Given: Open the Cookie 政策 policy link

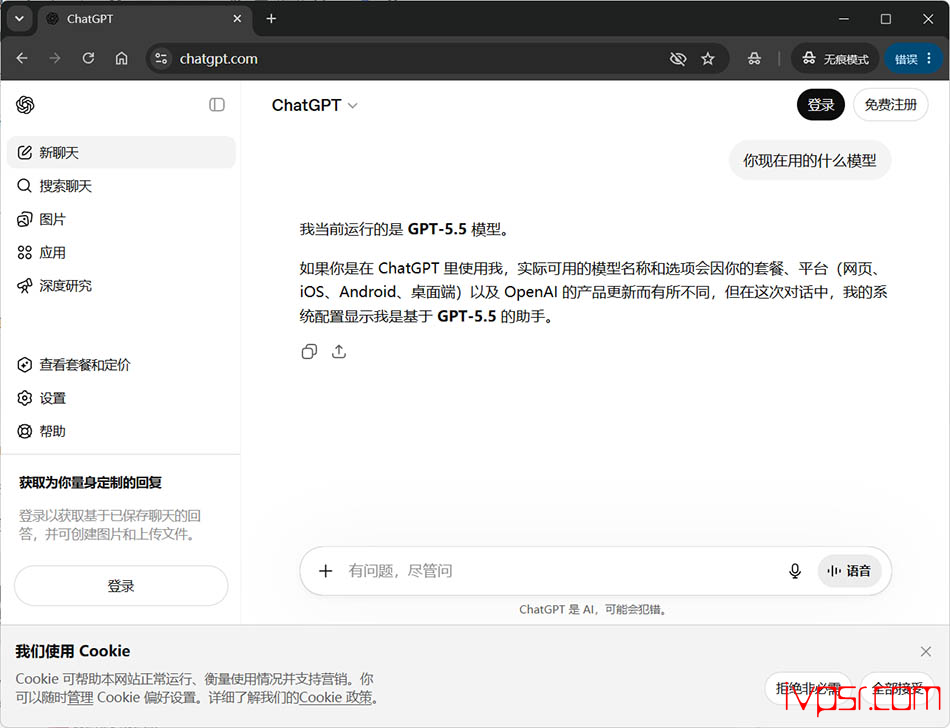Looking at the screenshot, I should 335,697.
